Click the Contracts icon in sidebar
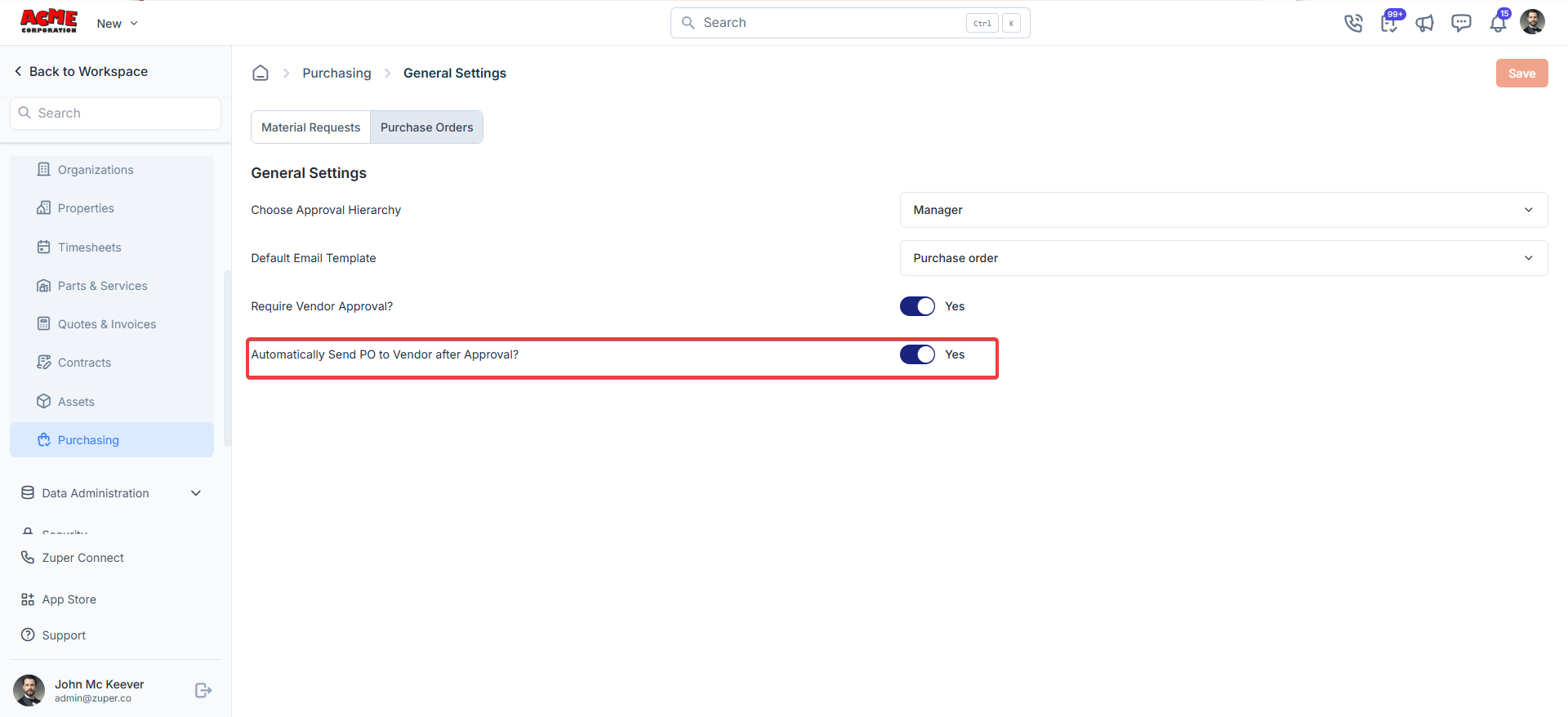Screen dimensions: 1568x717 click(44, 362)
